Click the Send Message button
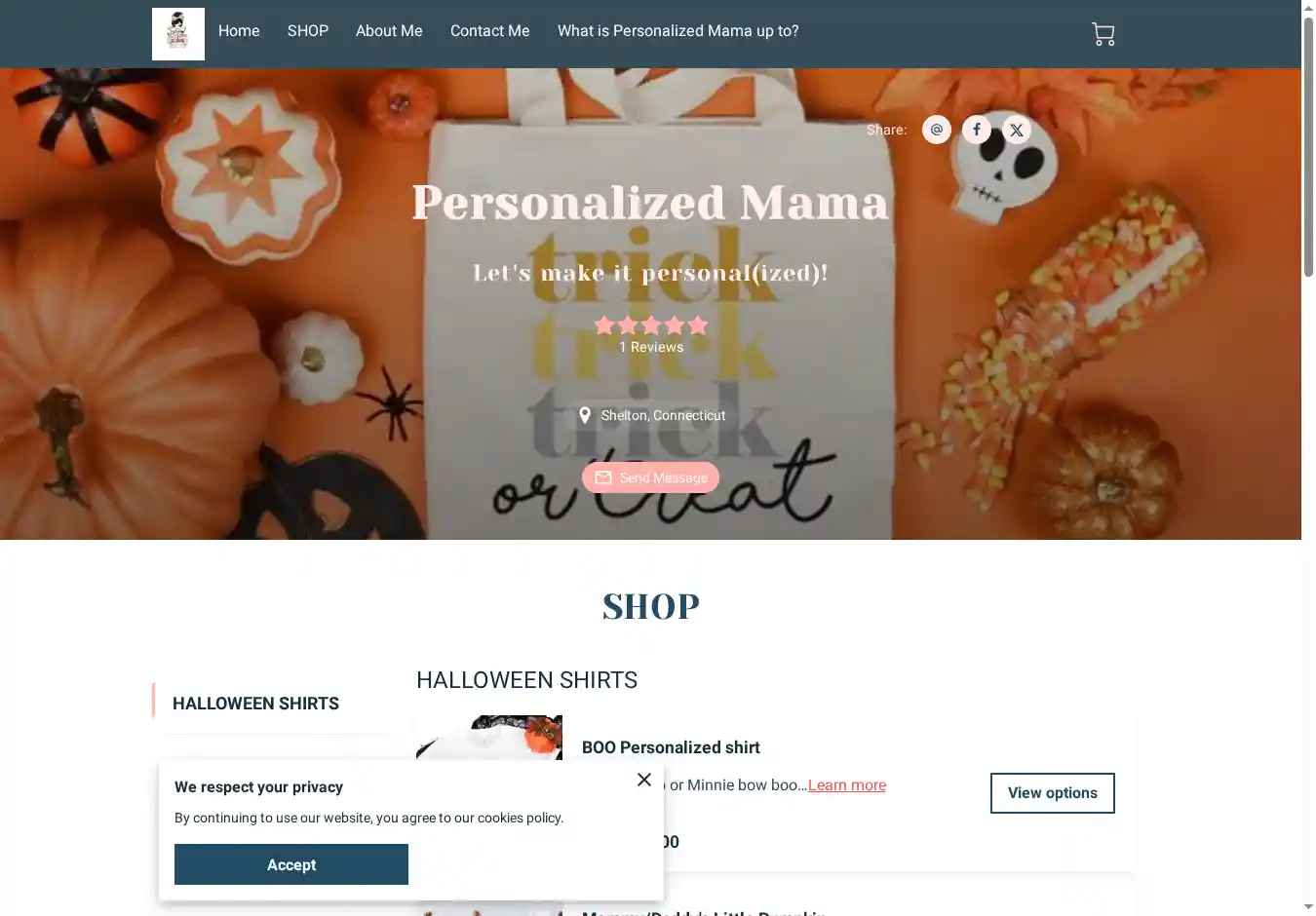The height and width of the screenshot is (916, 1316). pos(651,477)
